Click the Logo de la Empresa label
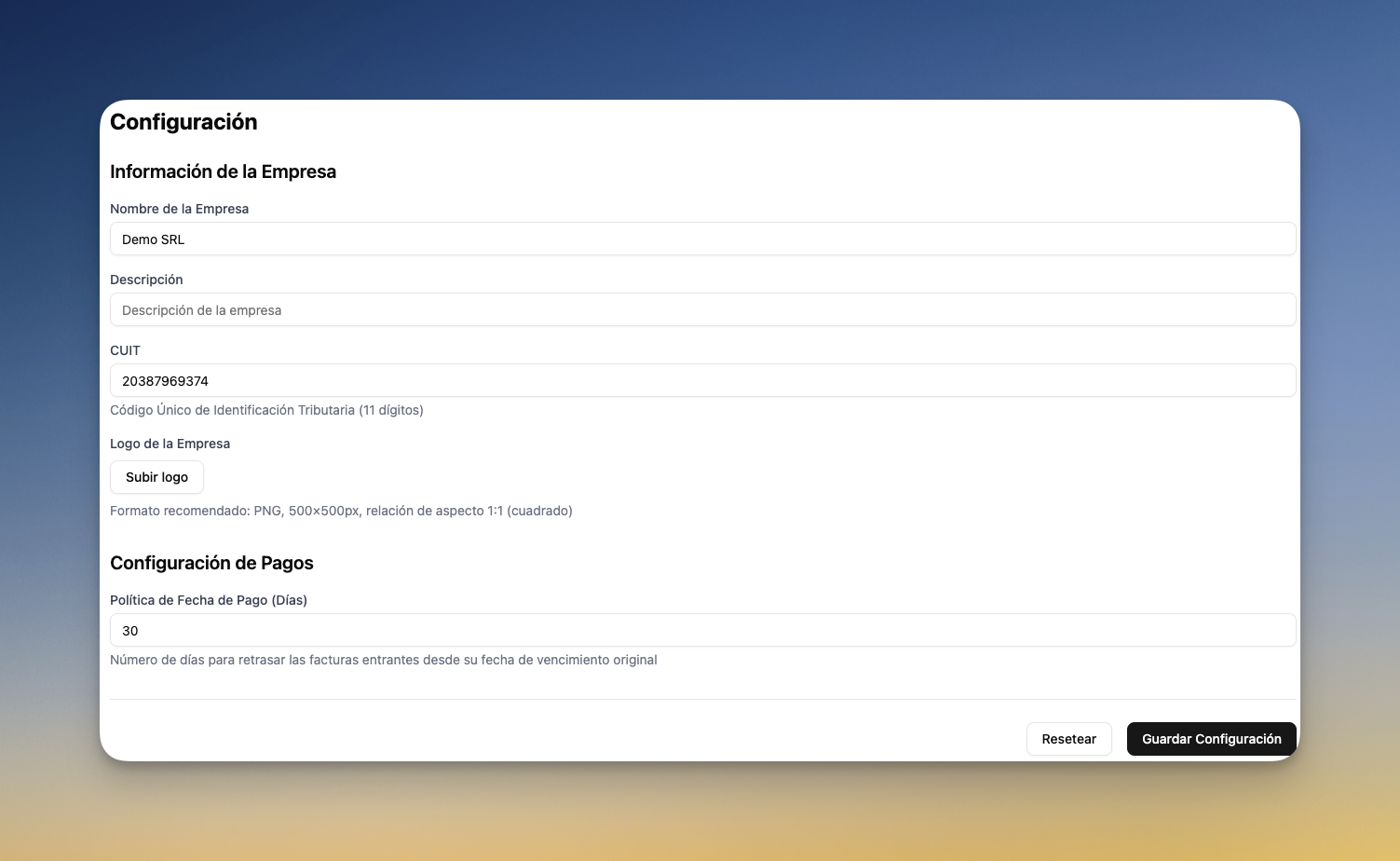Screen dimensions: 1400x861 170,444
